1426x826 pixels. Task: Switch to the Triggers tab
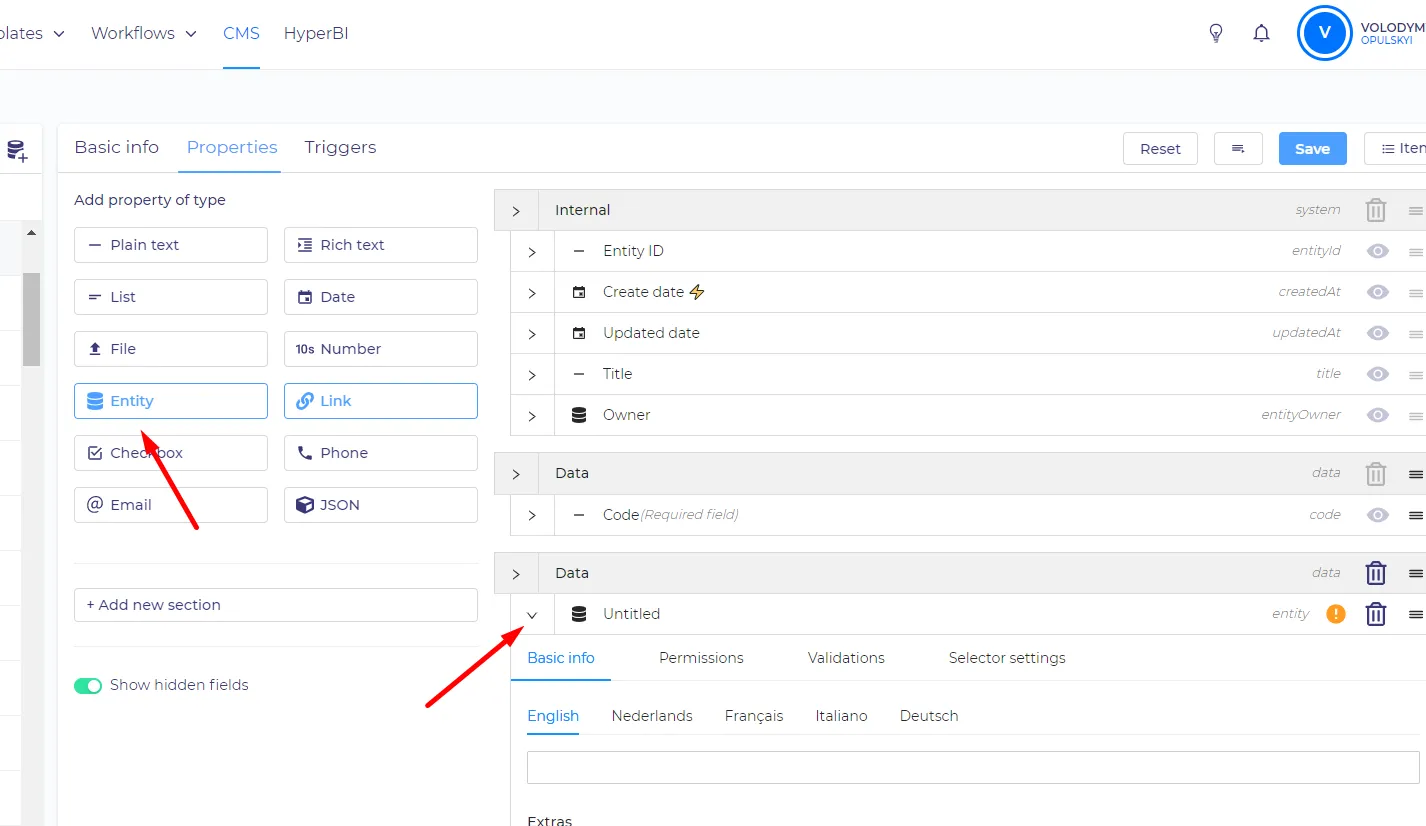tap(340, 147)
